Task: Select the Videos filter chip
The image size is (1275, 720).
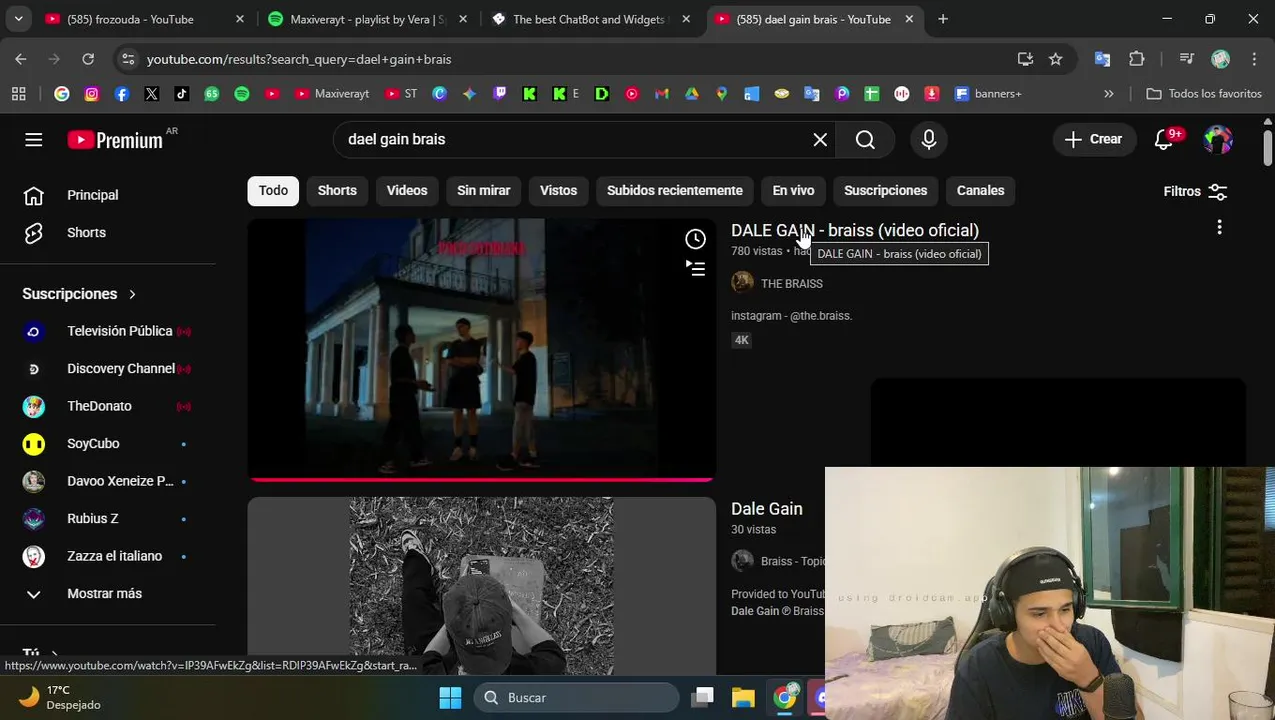Action: point(407,191)
